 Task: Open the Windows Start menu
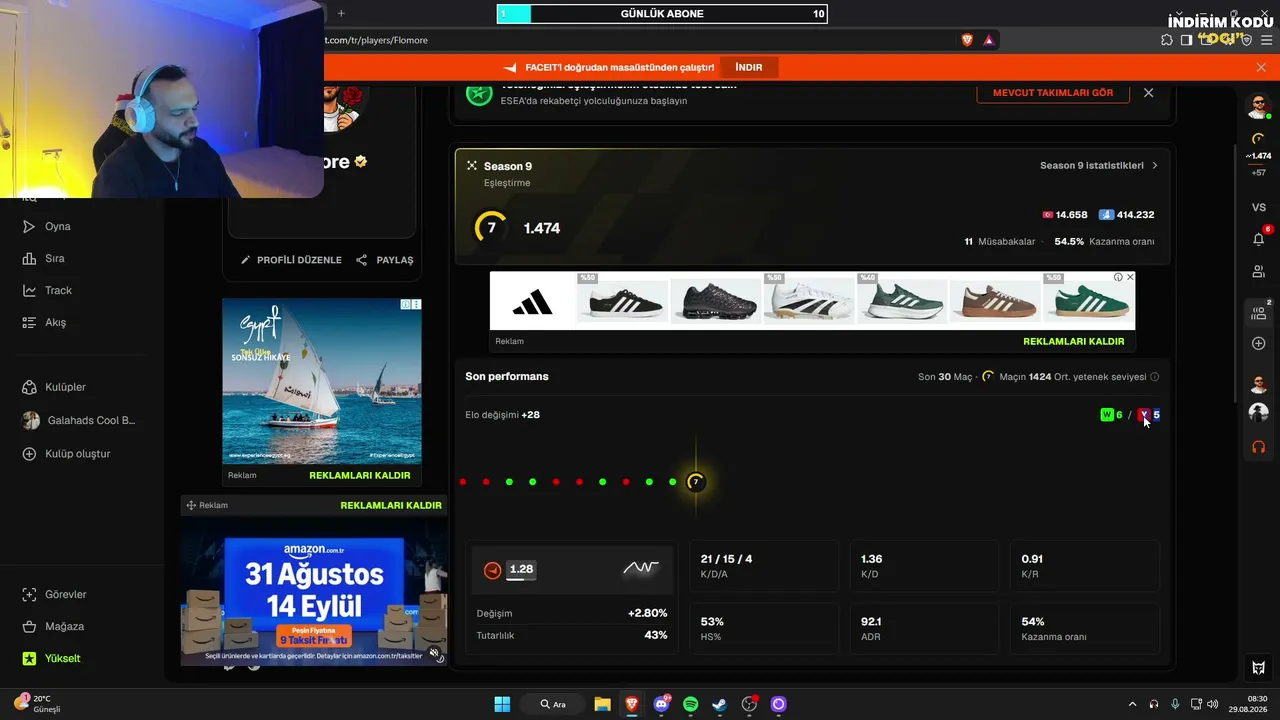pyautogui.click(x=502, y=704)
